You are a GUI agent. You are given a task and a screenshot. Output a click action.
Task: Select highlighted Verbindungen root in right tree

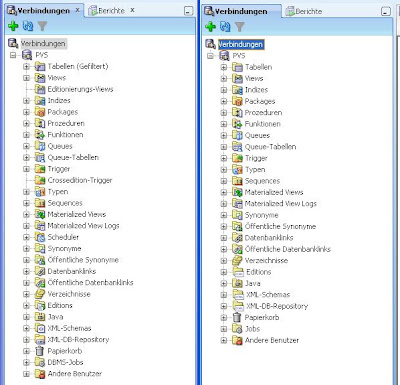(241, 44)
